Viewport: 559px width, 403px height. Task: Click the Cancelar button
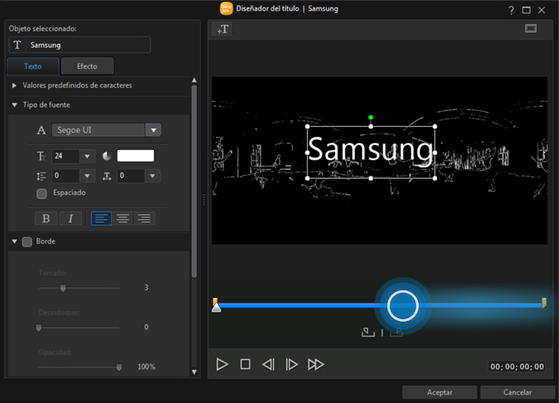(517, 392)
